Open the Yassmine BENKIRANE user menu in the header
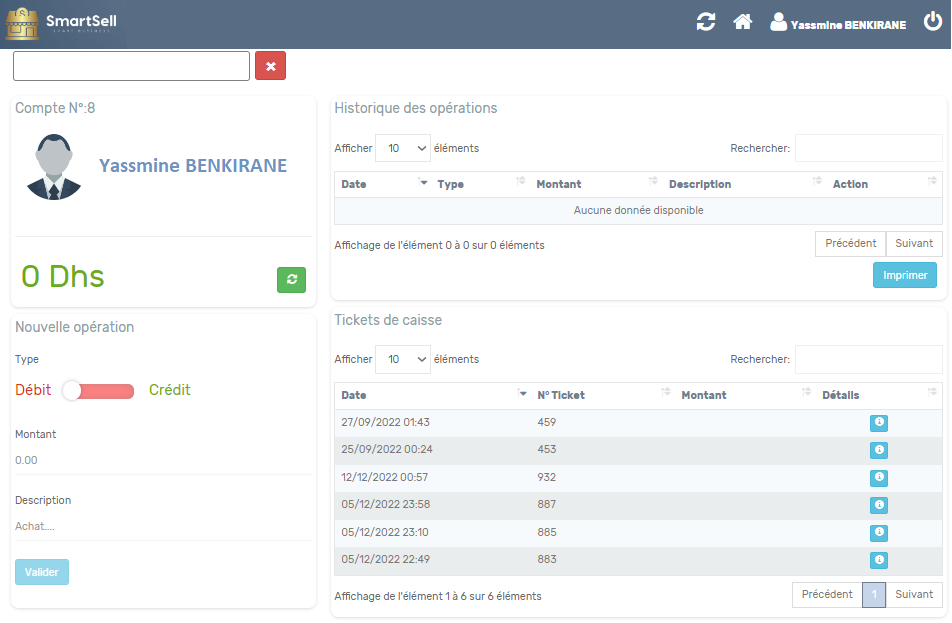952x623 pixels. coord(838,23)
